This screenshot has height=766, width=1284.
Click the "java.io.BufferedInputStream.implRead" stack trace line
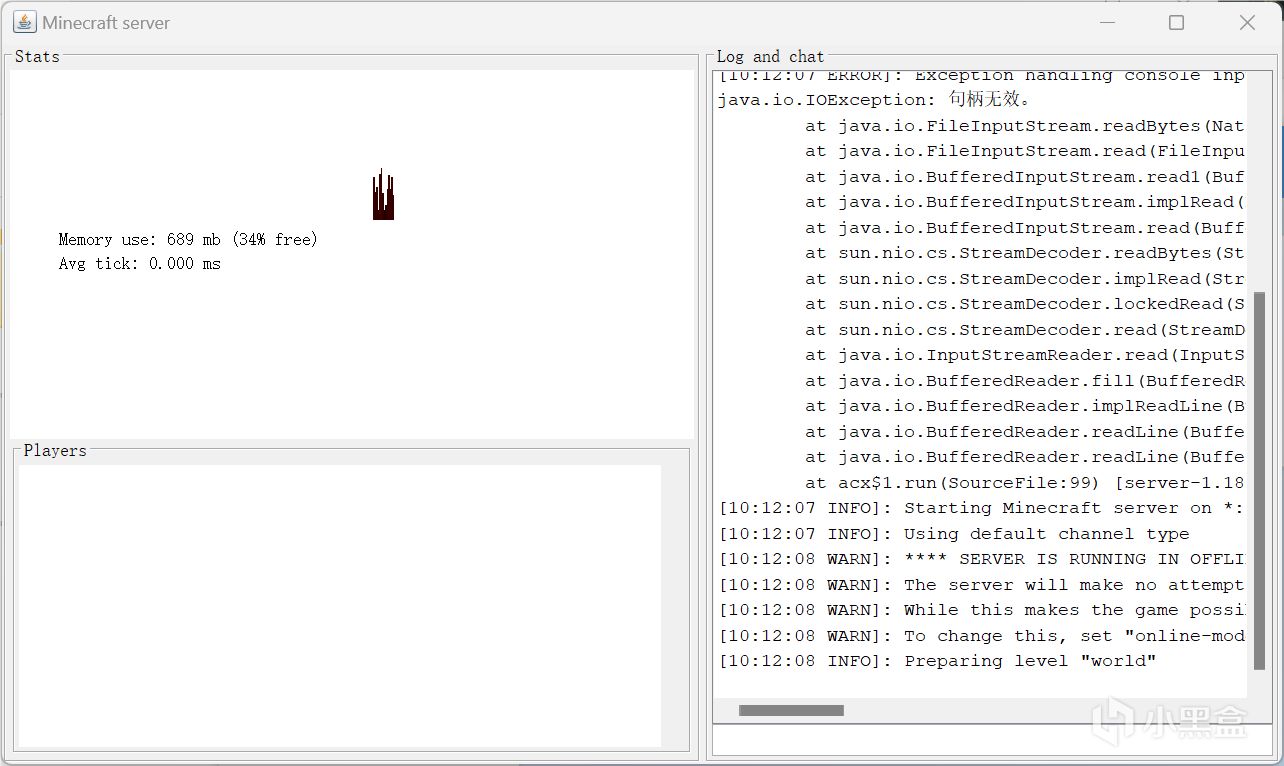click(1025, 202)
